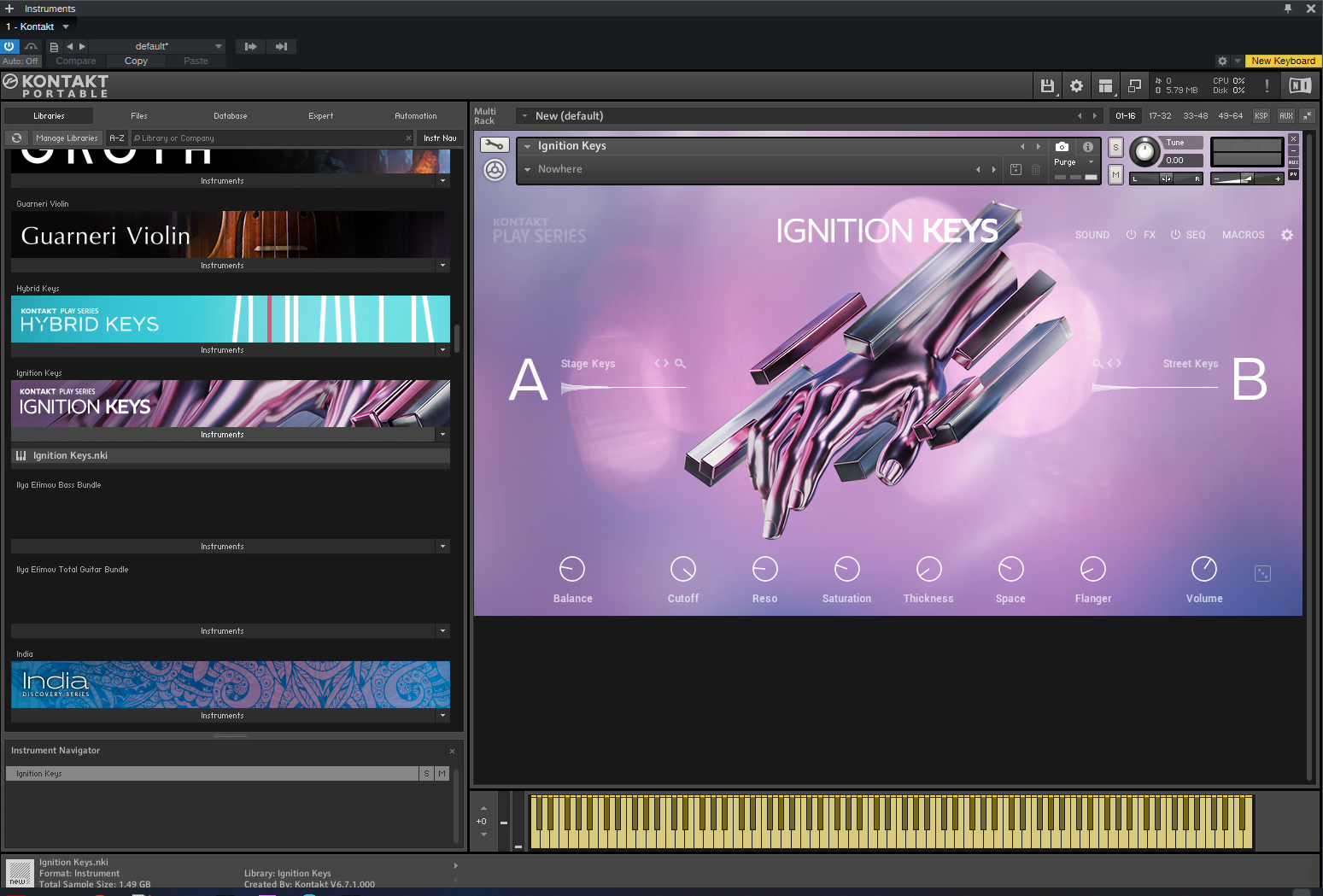Switch to the Expert tab
Image resolution: width=1323 pixels, height=896 pixels.
point(321,116)
